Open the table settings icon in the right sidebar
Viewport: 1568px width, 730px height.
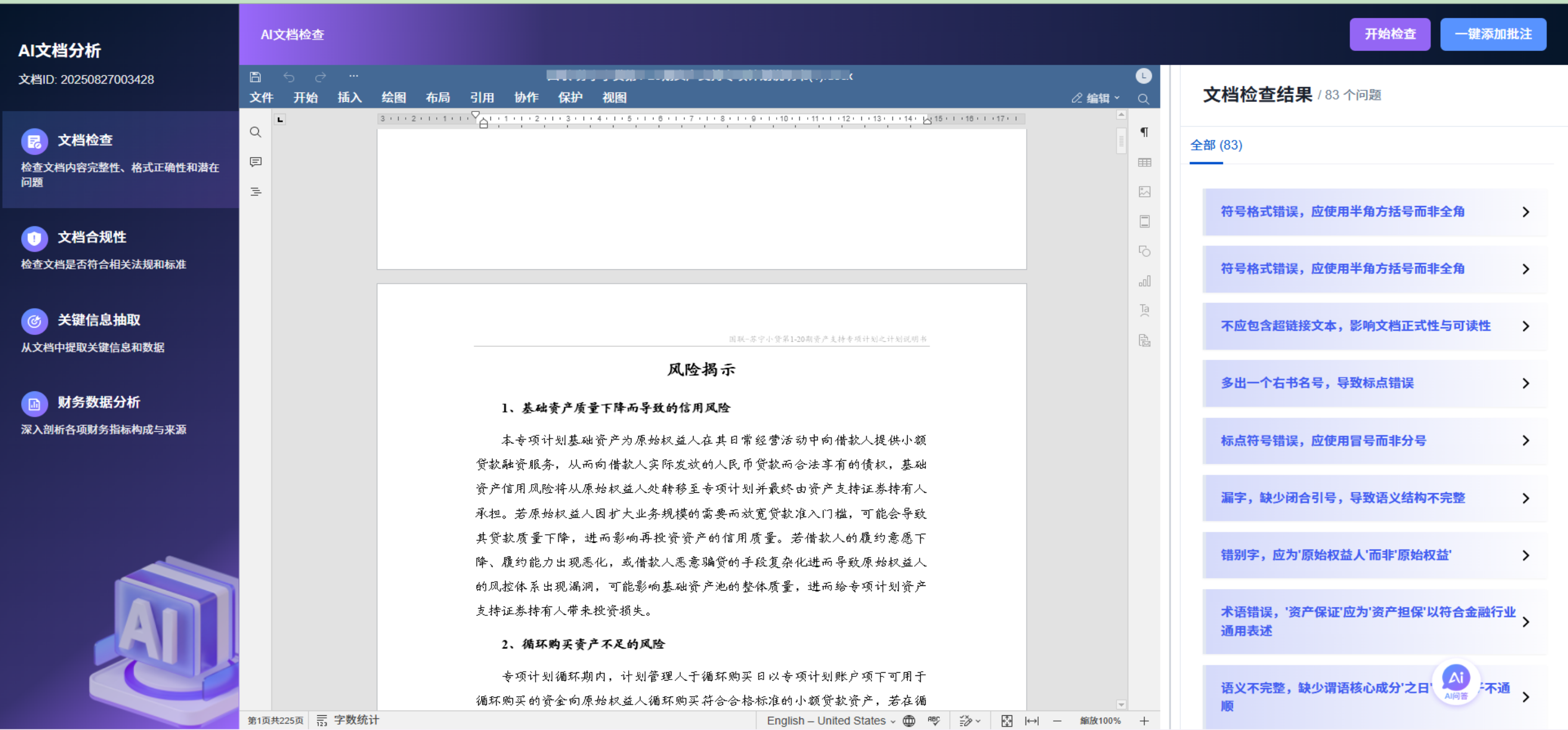[1144, 163]
